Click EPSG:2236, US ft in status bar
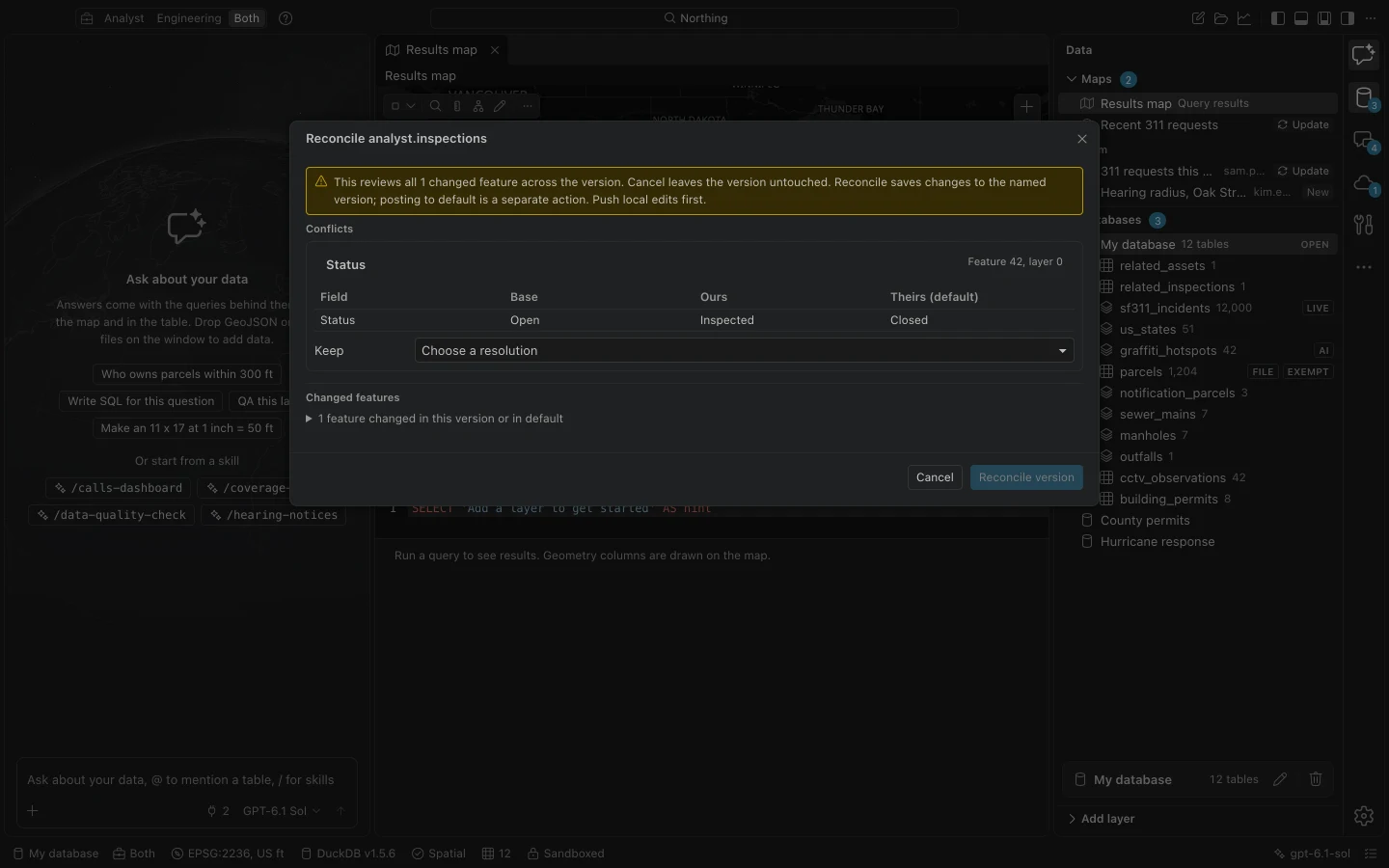Screen dimensions: 1389x868 [228, 854]
